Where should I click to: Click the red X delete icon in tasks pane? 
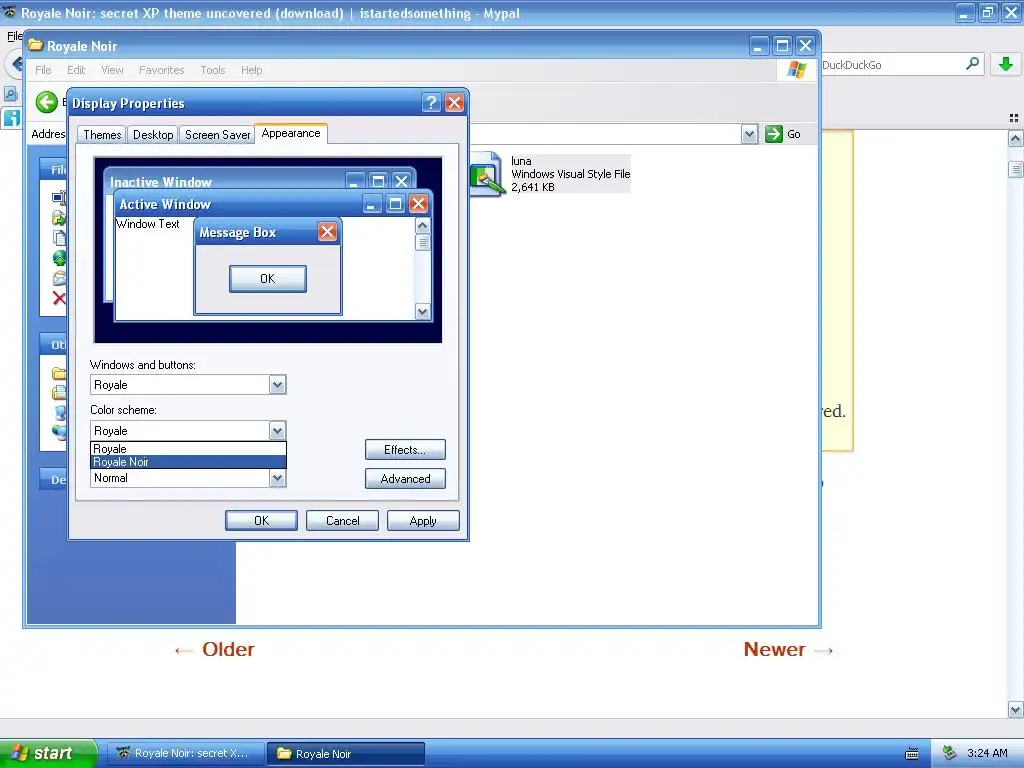pos(59,298)
